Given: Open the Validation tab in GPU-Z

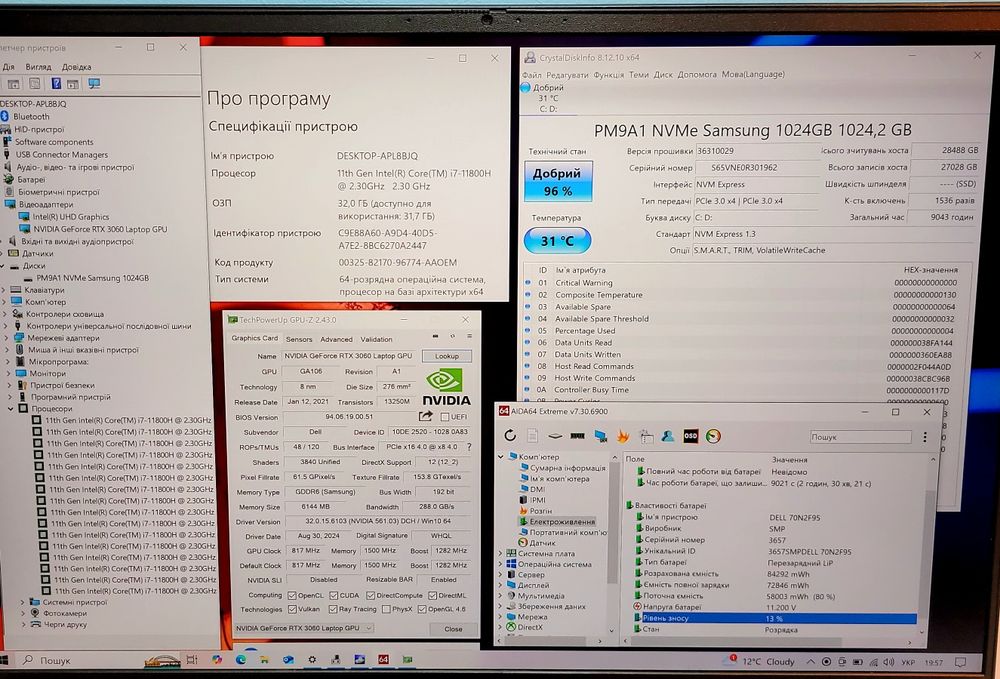Looking at the screenshot, I should [x=376, y=339].
